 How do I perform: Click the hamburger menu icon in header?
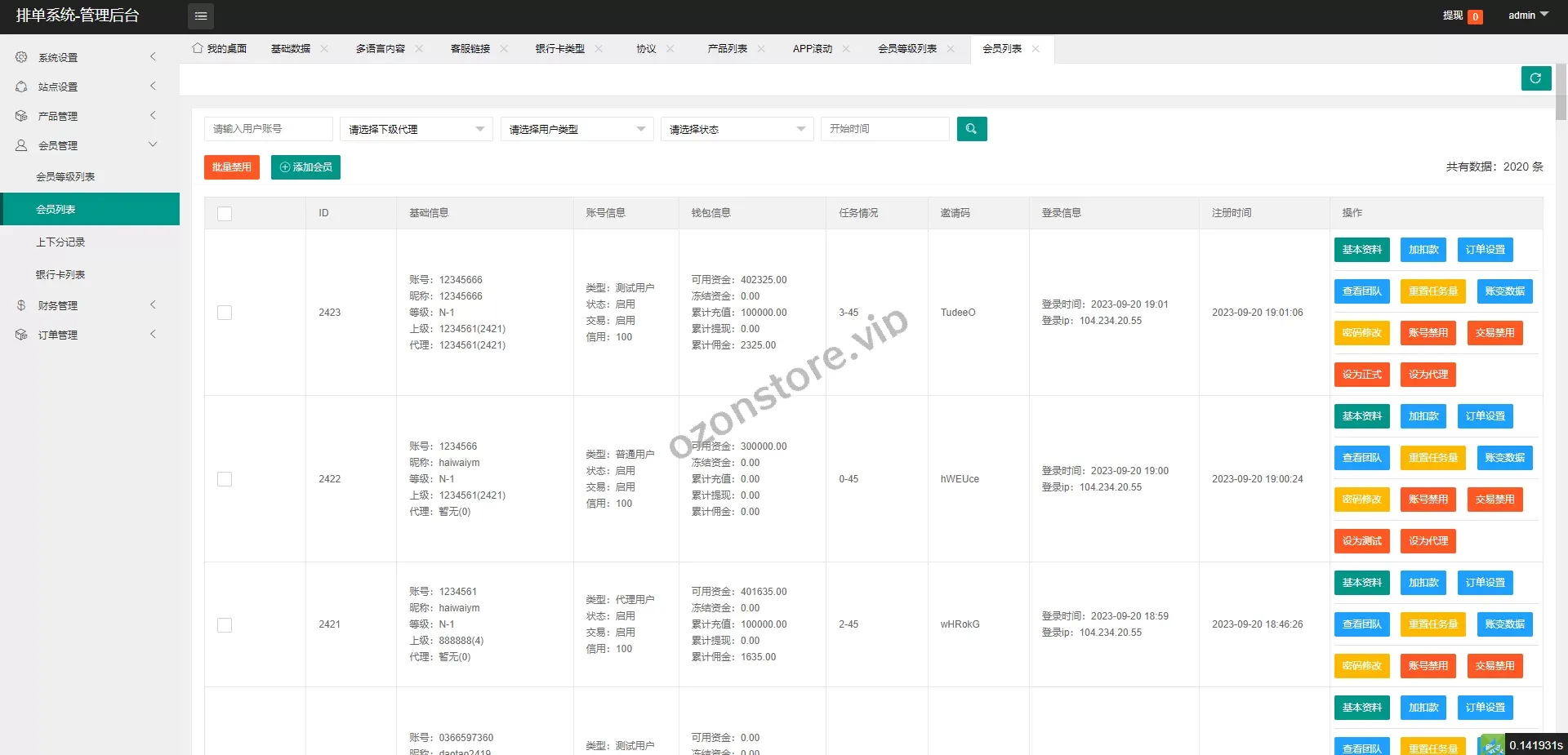[201, 16]
